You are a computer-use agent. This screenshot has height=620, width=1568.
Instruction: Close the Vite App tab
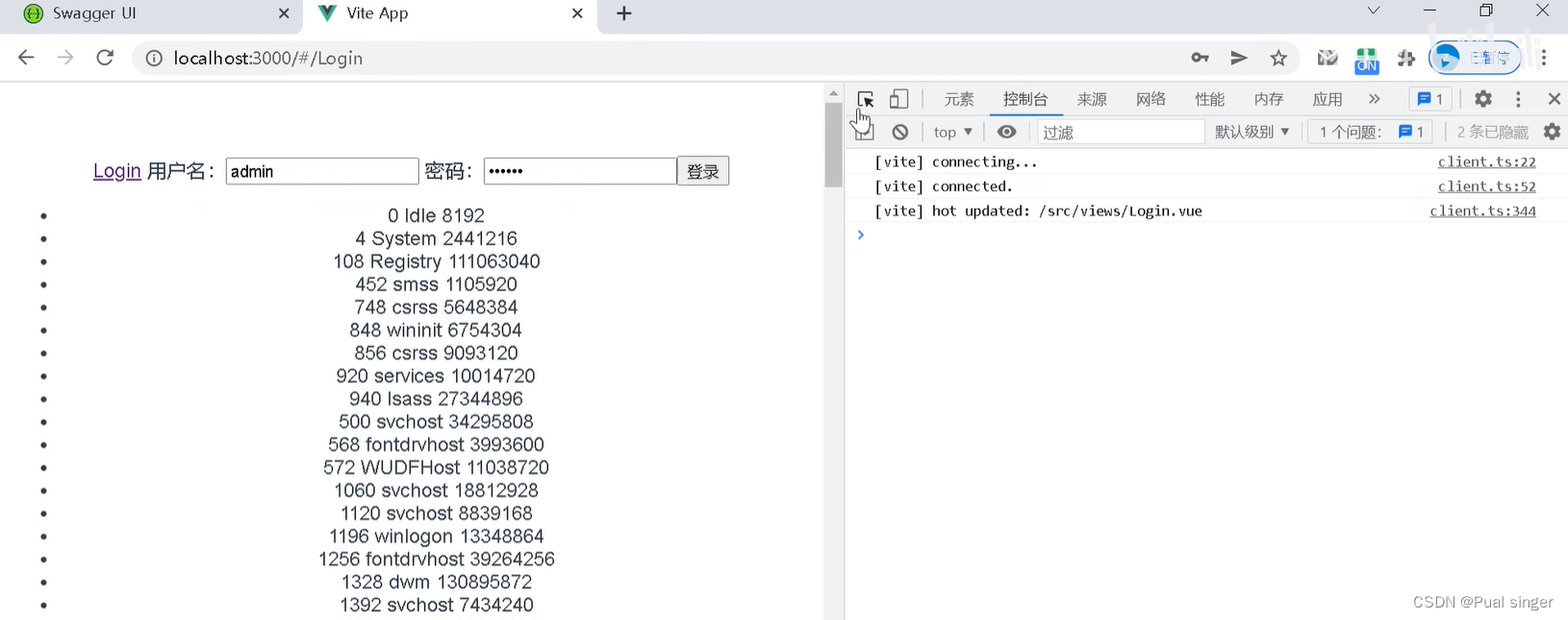[577, 13]
